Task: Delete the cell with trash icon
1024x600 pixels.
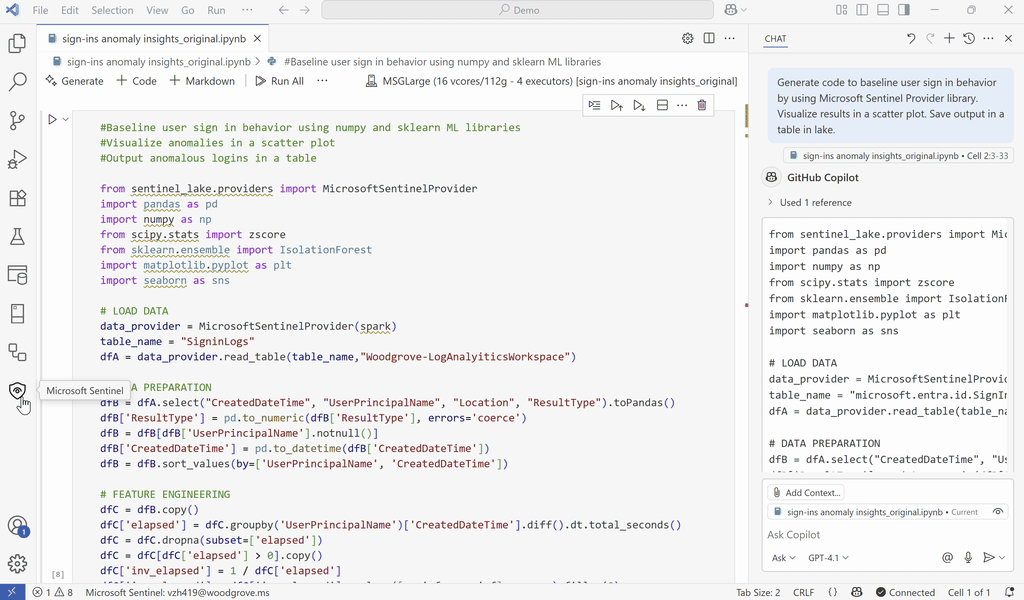Action: coord(702,105)
